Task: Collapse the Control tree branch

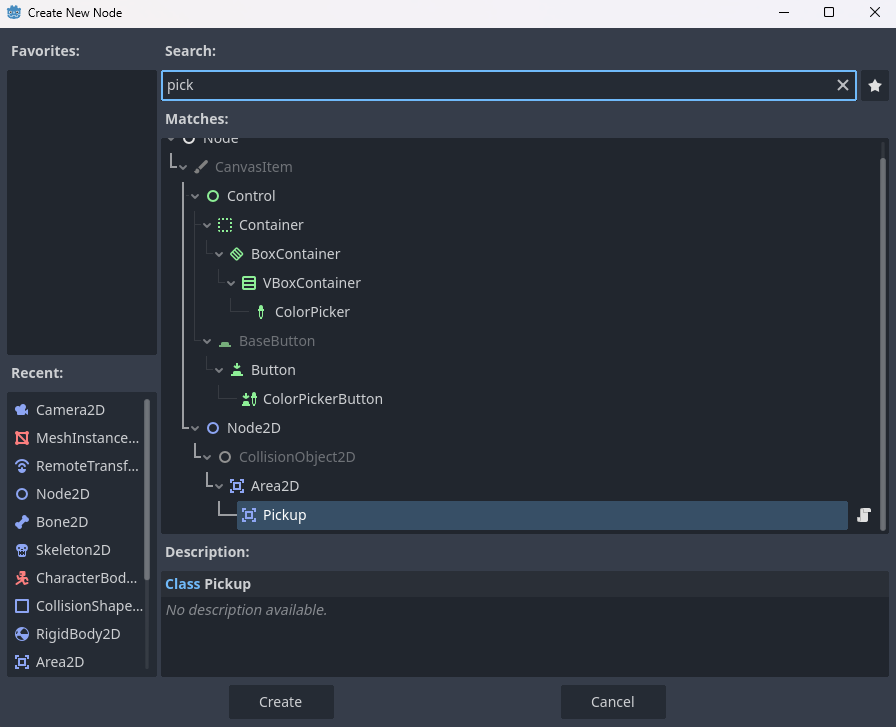Action: [x=195, y=196]
